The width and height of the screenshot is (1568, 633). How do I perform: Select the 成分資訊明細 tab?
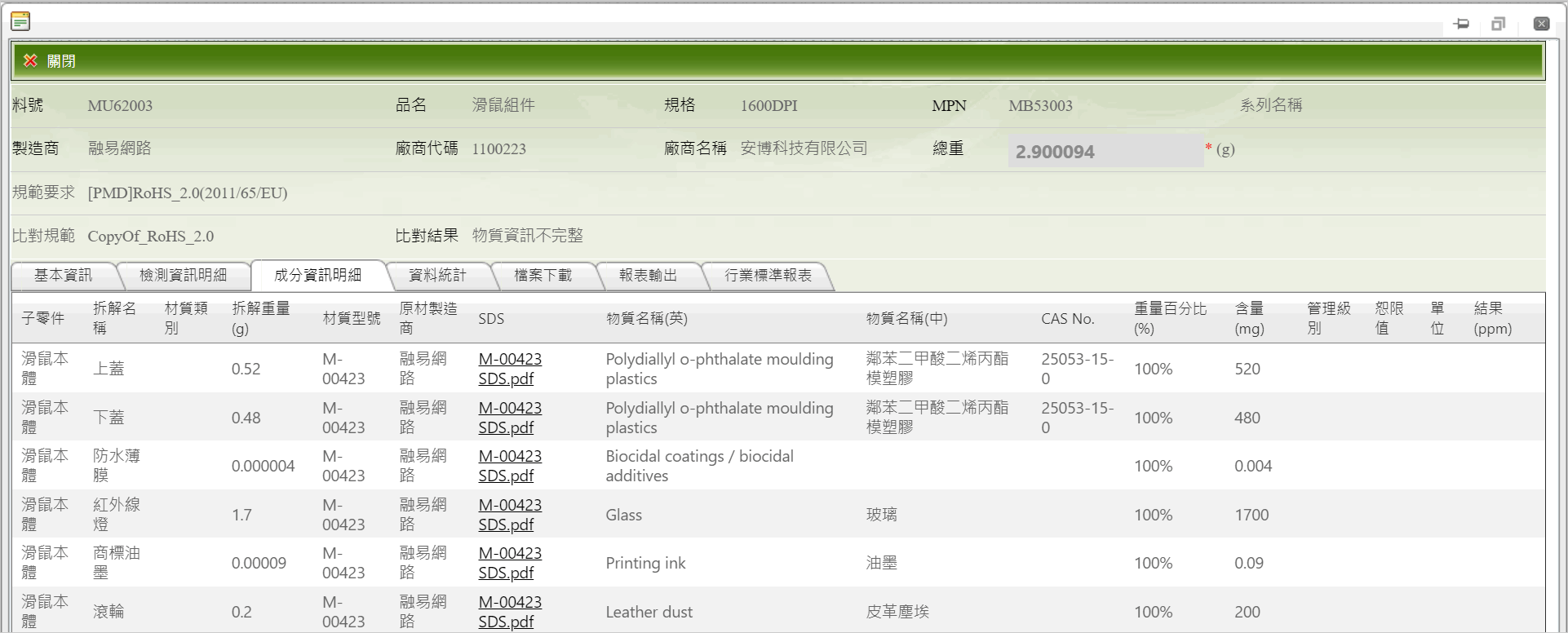tap(317, 276)
